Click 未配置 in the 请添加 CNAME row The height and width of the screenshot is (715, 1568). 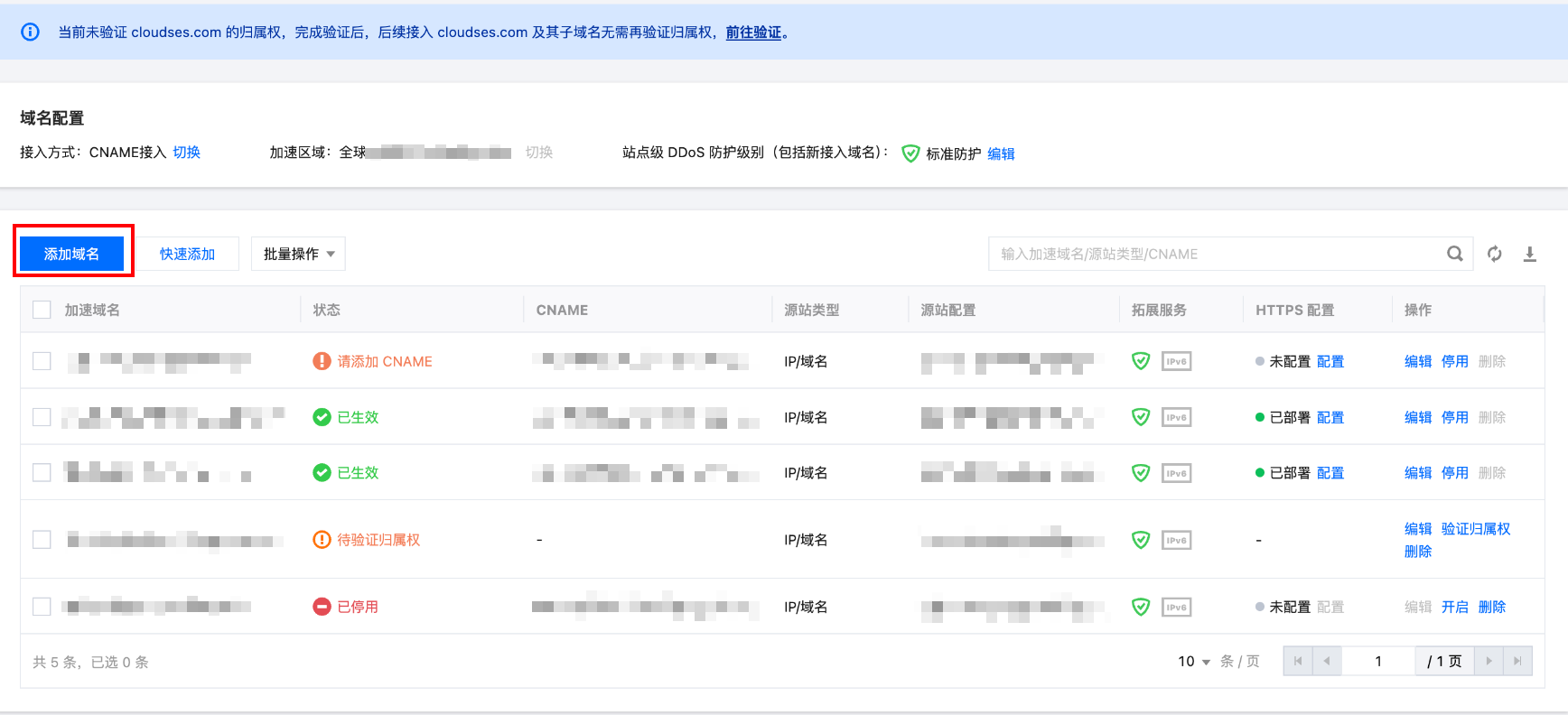click(1290, 361)
